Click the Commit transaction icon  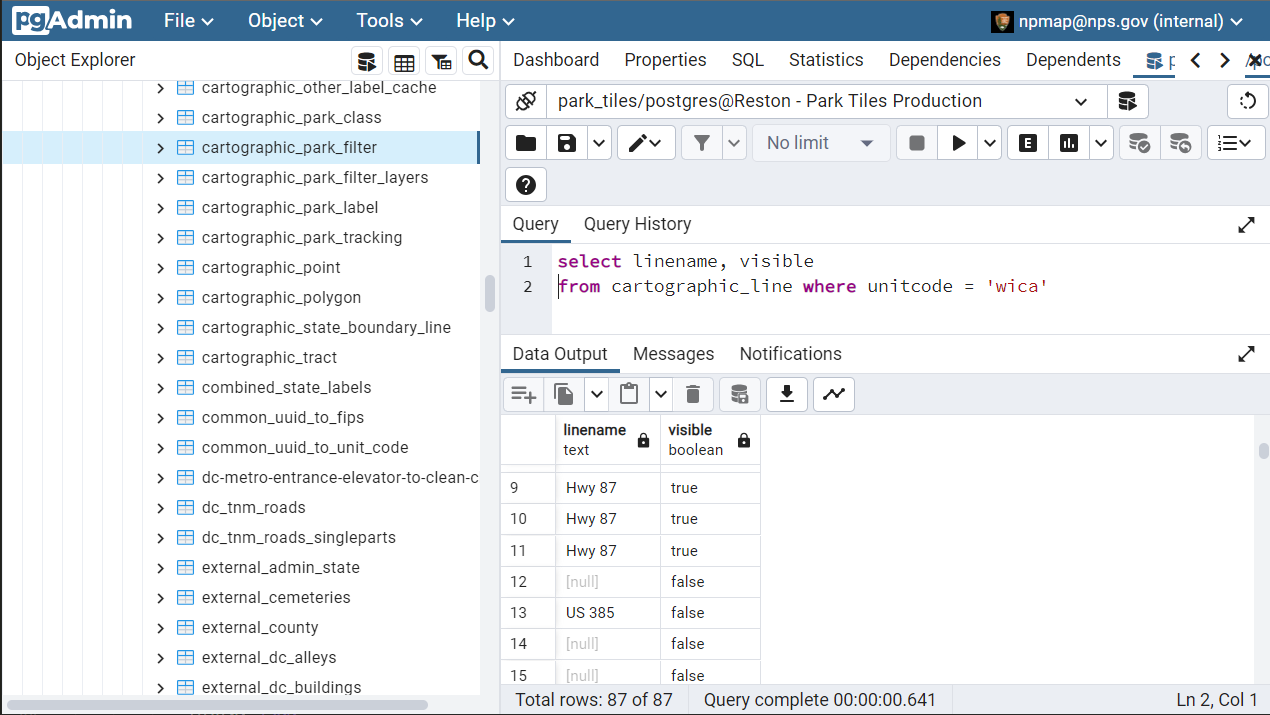pos(1139,143)
